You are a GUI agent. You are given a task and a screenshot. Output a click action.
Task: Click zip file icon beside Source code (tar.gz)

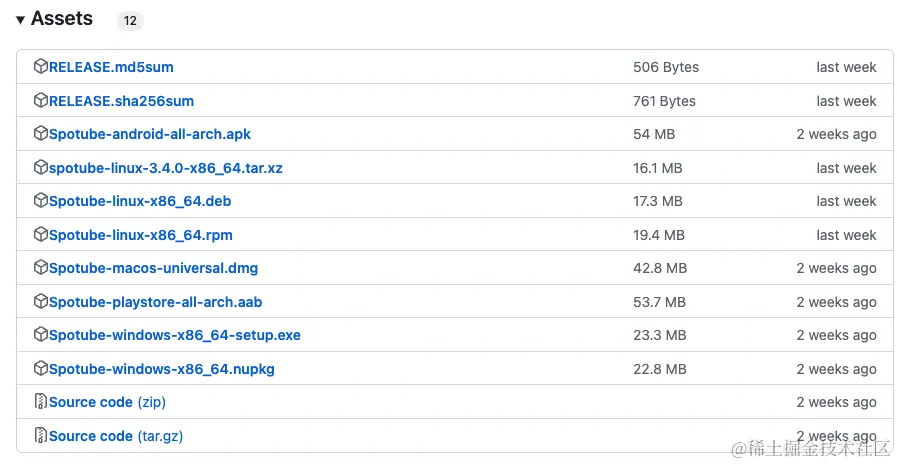point(41,435)
